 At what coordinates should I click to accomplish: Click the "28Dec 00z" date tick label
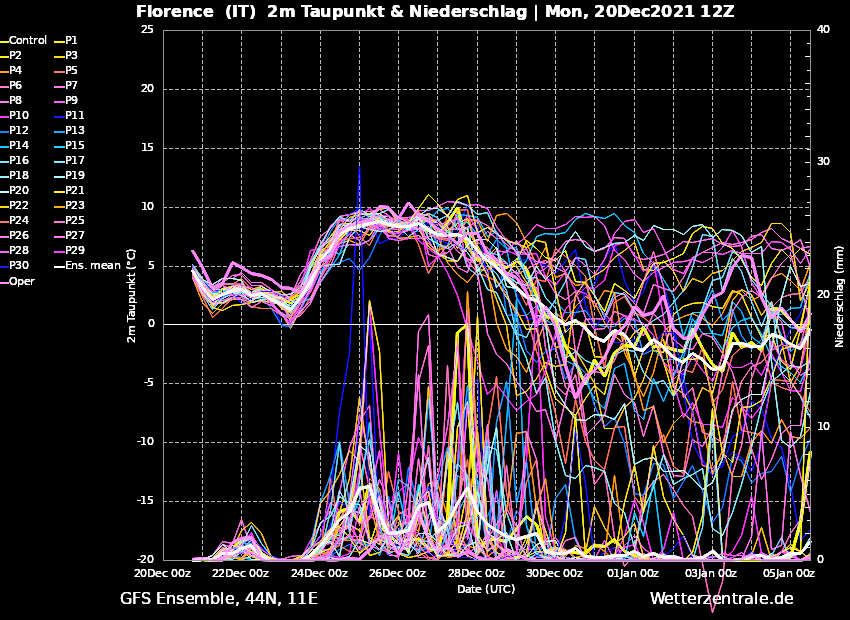tap(478, 573)
